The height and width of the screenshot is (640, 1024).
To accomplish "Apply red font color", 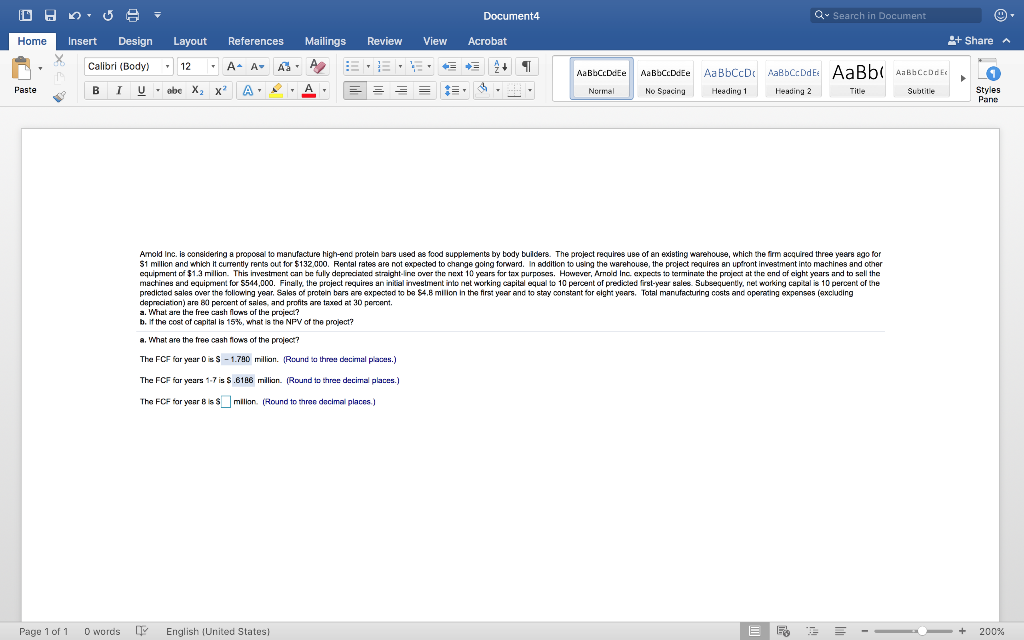I will 310,91.
